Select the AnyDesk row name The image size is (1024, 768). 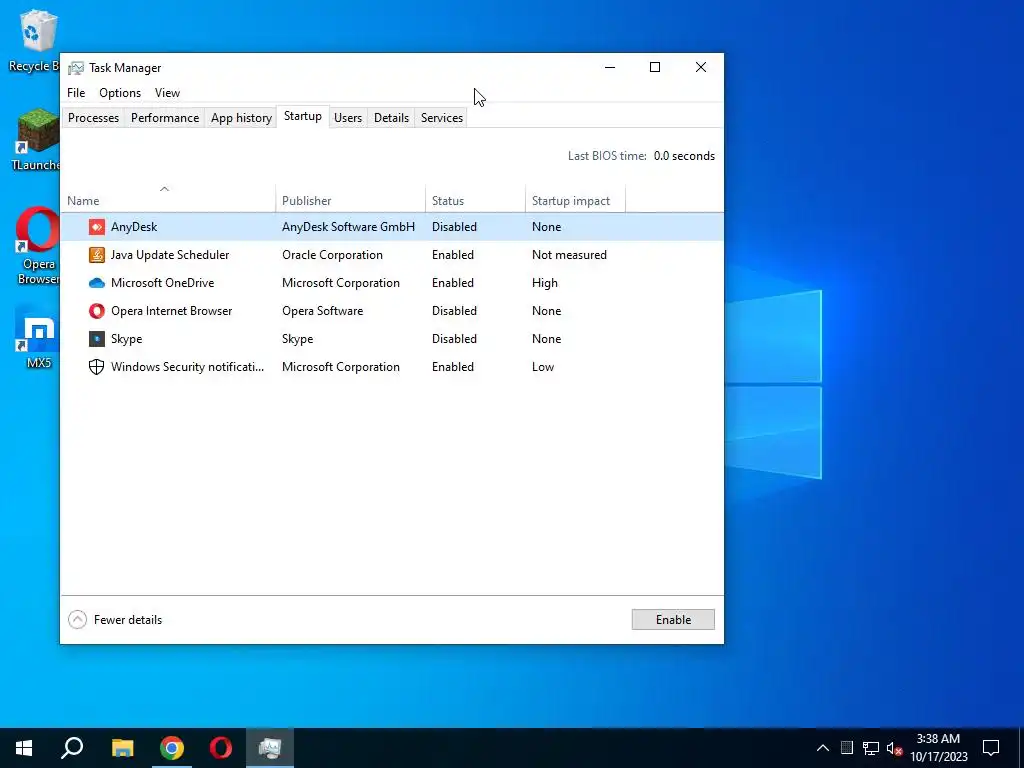[x=134, y=227]
